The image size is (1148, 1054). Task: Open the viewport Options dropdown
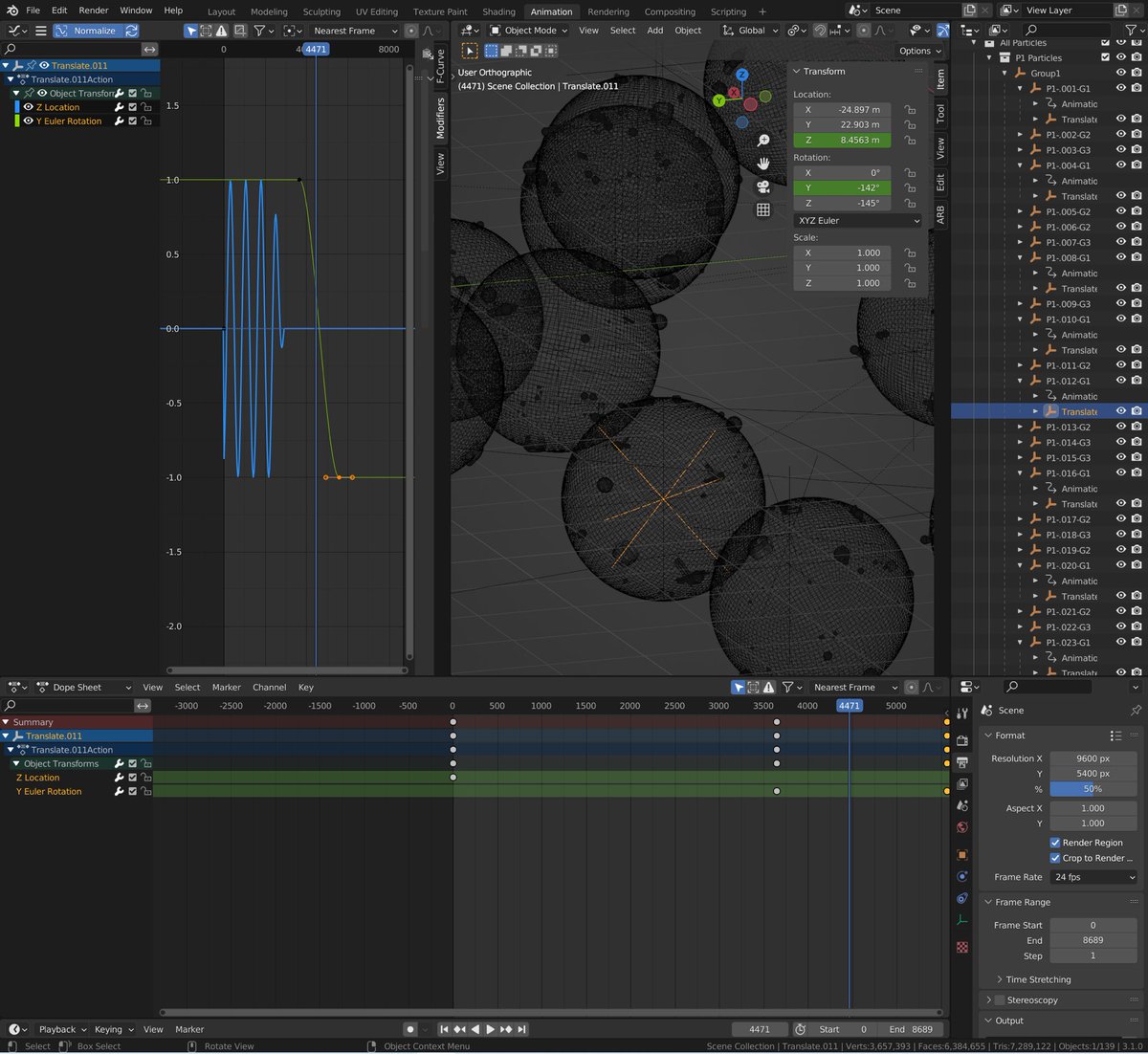pyautogui.click(x=920, y=51)
